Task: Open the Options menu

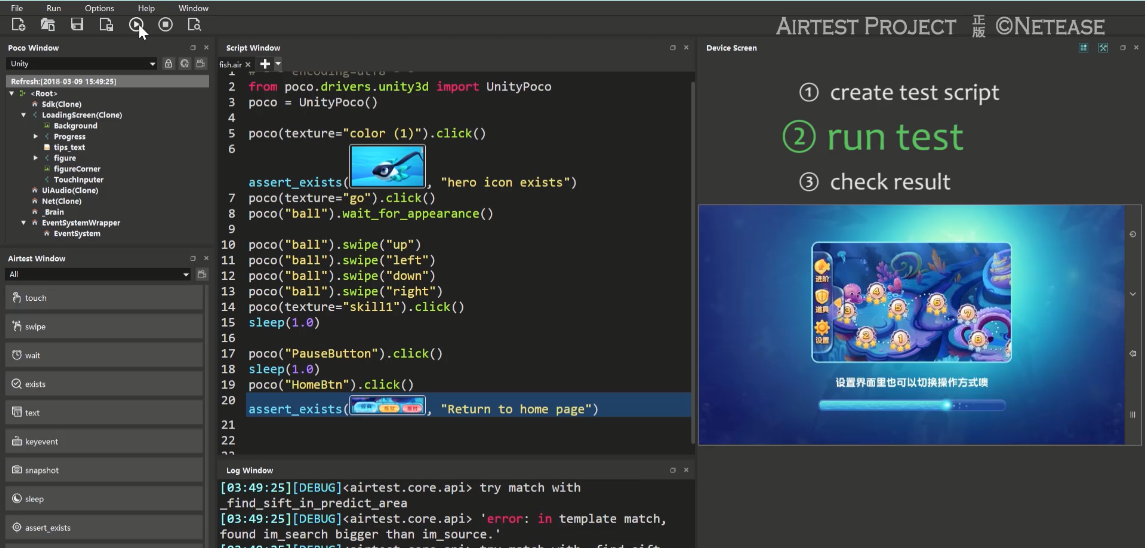Action: (99, 8)
